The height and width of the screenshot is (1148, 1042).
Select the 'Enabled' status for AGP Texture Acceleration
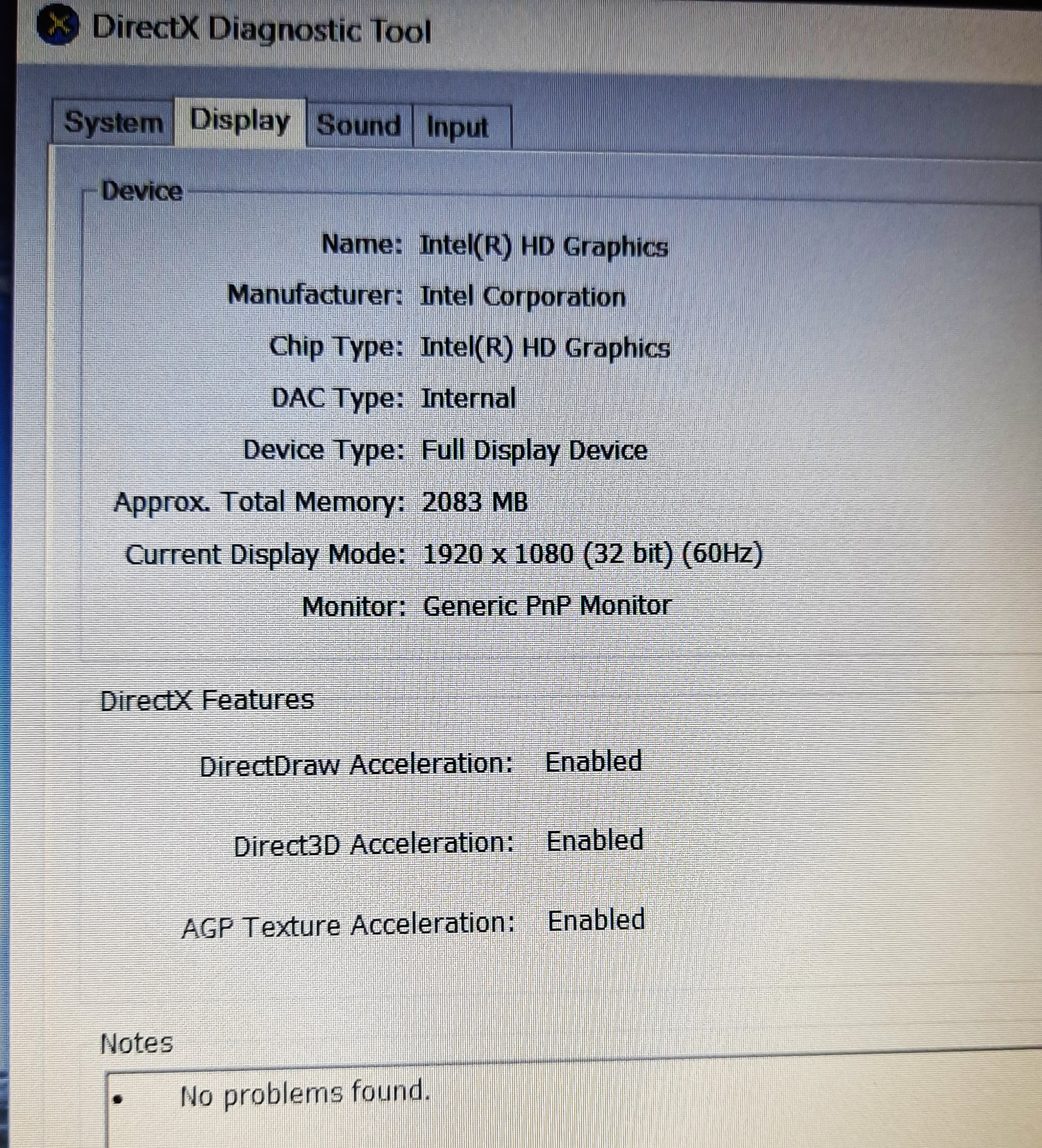tap(596, 921)
